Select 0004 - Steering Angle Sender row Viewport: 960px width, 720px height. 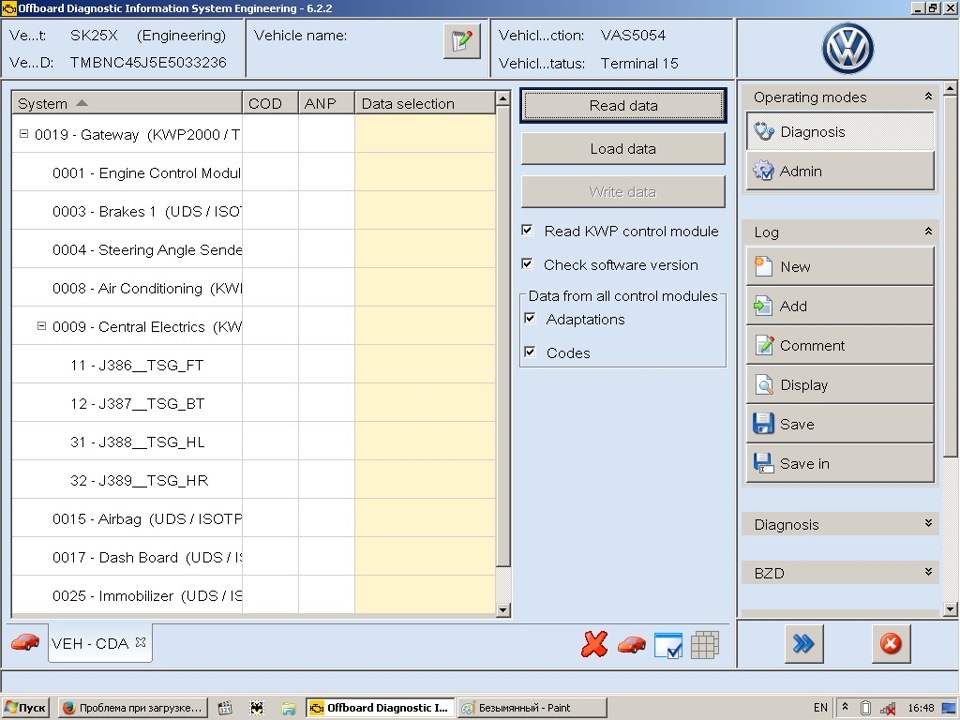pyautogui.click(x=253, y=250)
